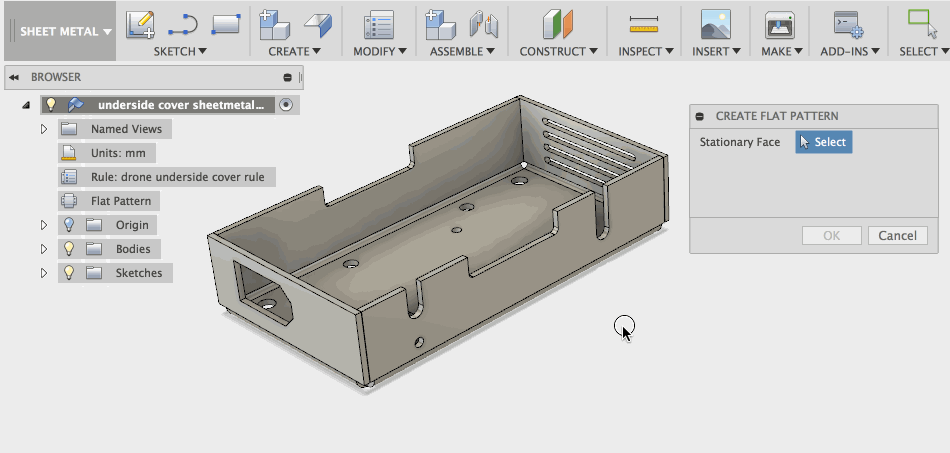The image size is (950, 453).
Task: Expand the Bodies folder arrow
Action: (44, 248)
